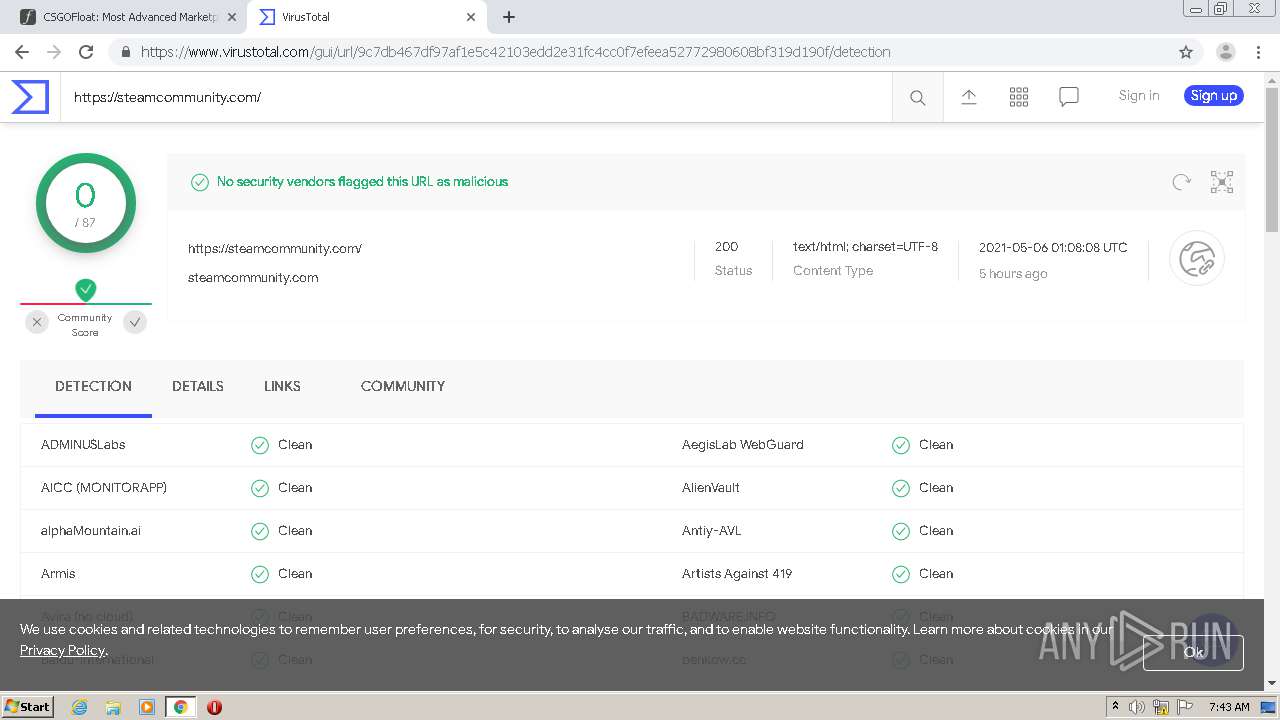
Task: Select the VirusTotal browser tab
Action: tap(367, 17)
